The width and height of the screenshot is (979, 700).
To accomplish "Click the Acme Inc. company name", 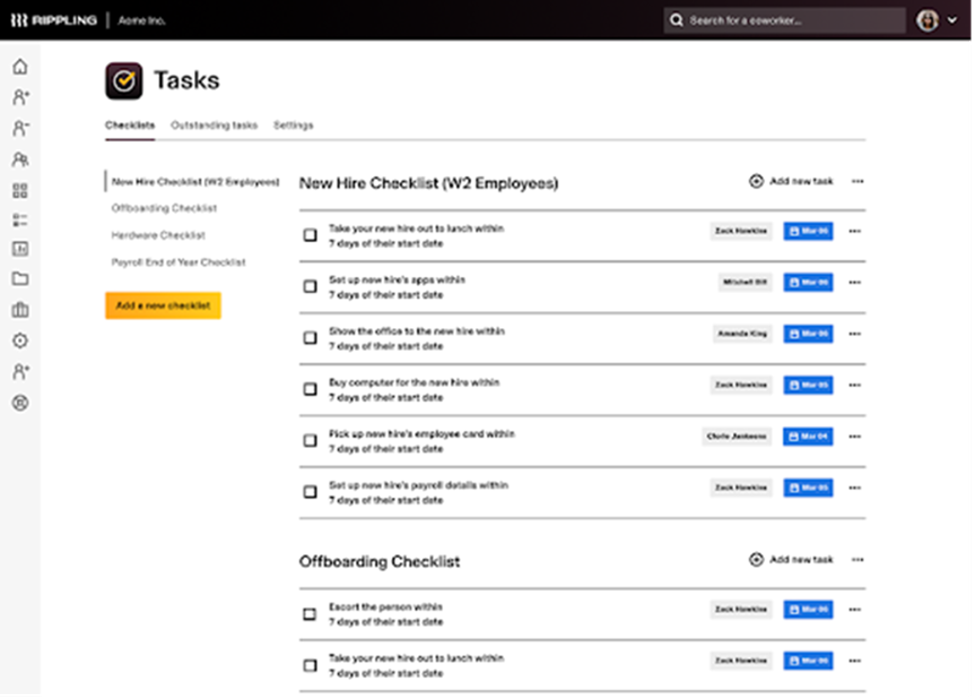I will click(142, 21).
